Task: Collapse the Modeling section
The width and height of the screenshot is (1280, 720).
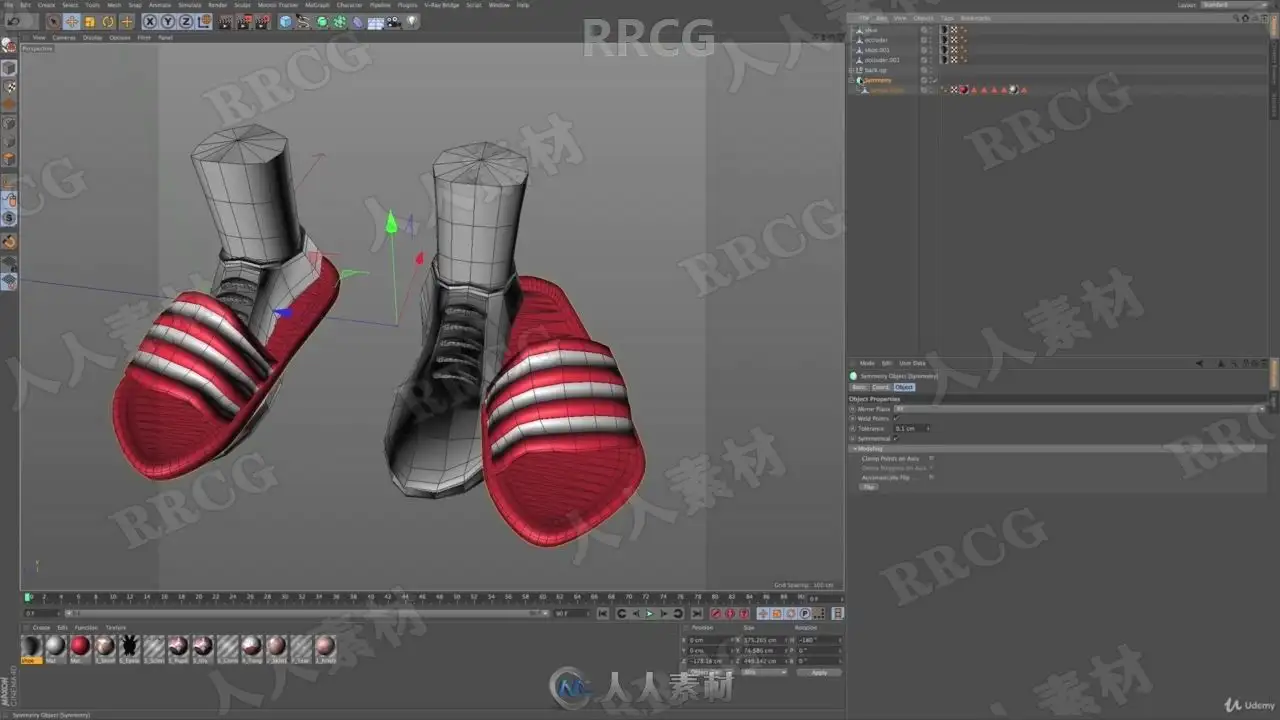Action: coord(855,449)
